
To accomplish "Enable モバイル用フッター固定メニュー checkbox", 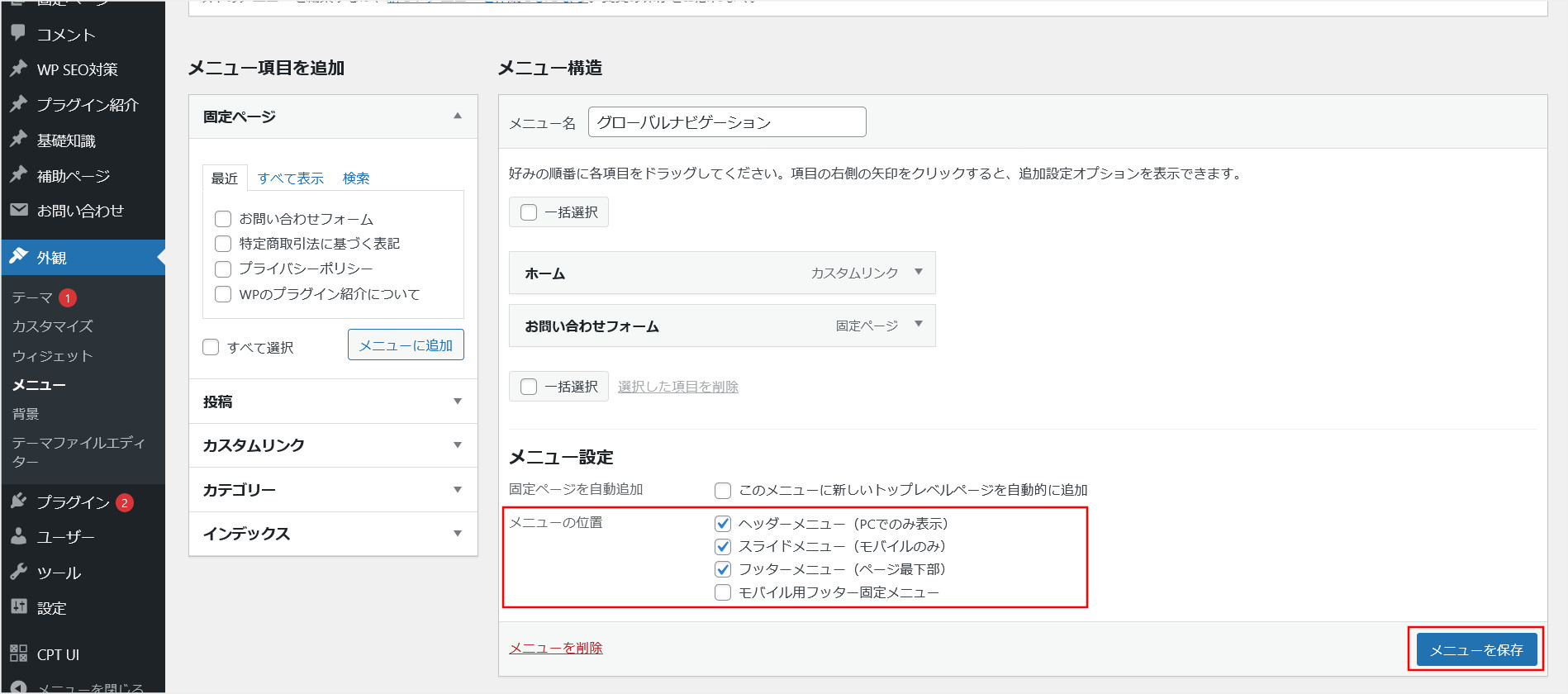I will (x=723, y=592).
